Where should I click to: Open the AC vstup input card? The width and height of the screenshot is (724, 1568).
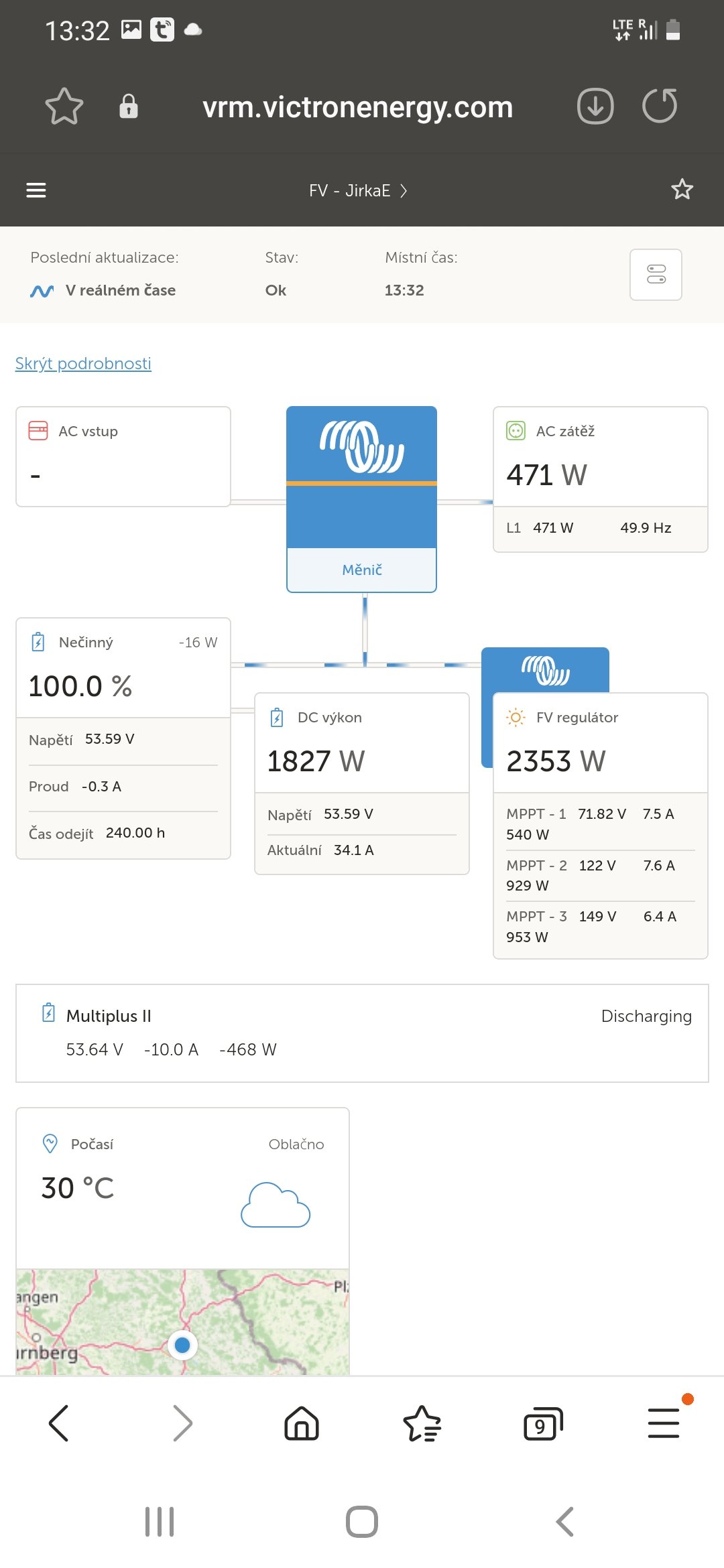(123, 456)
